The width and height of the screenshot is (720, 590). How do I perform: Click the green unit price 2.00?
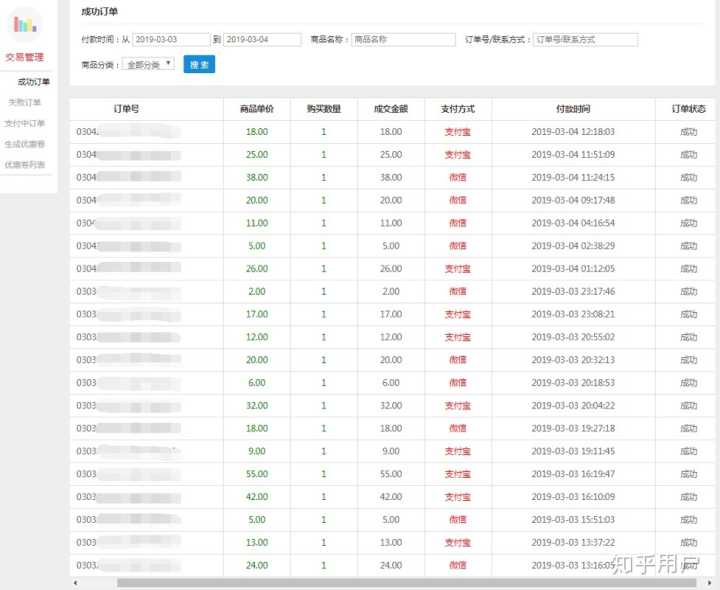pos(257,292)
